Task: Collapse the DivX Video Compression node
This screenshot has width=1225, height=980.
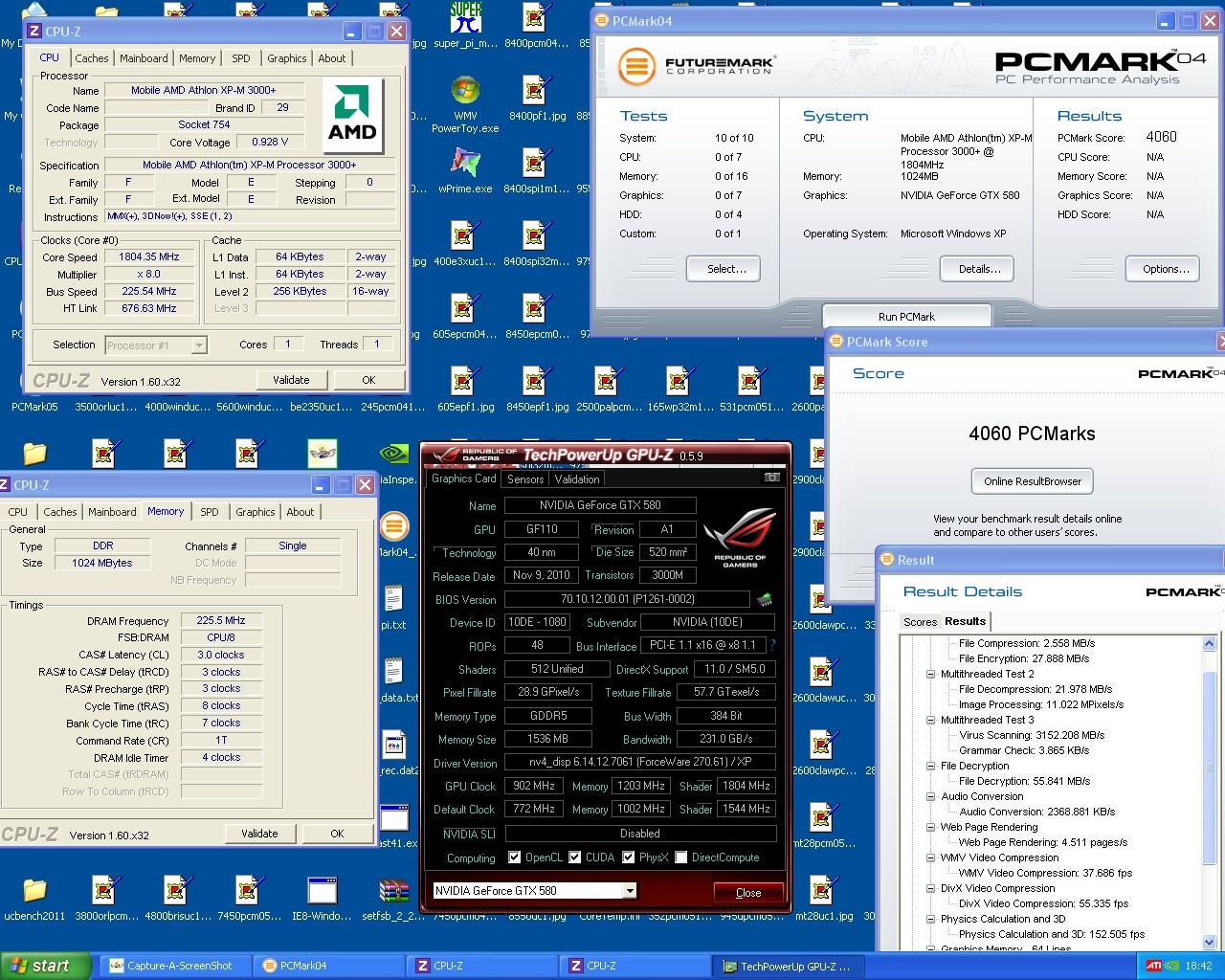Action: pyautogui.click(x=930, y=888)
